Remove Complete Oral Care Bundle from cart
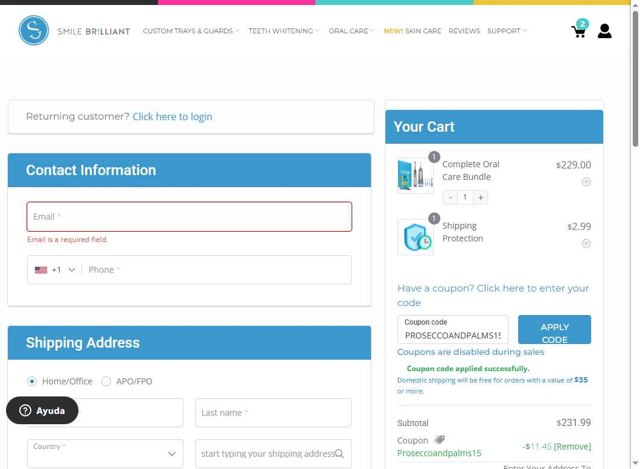Image resolution: width=640 pixels, height=469 pixels. (586, 182)
